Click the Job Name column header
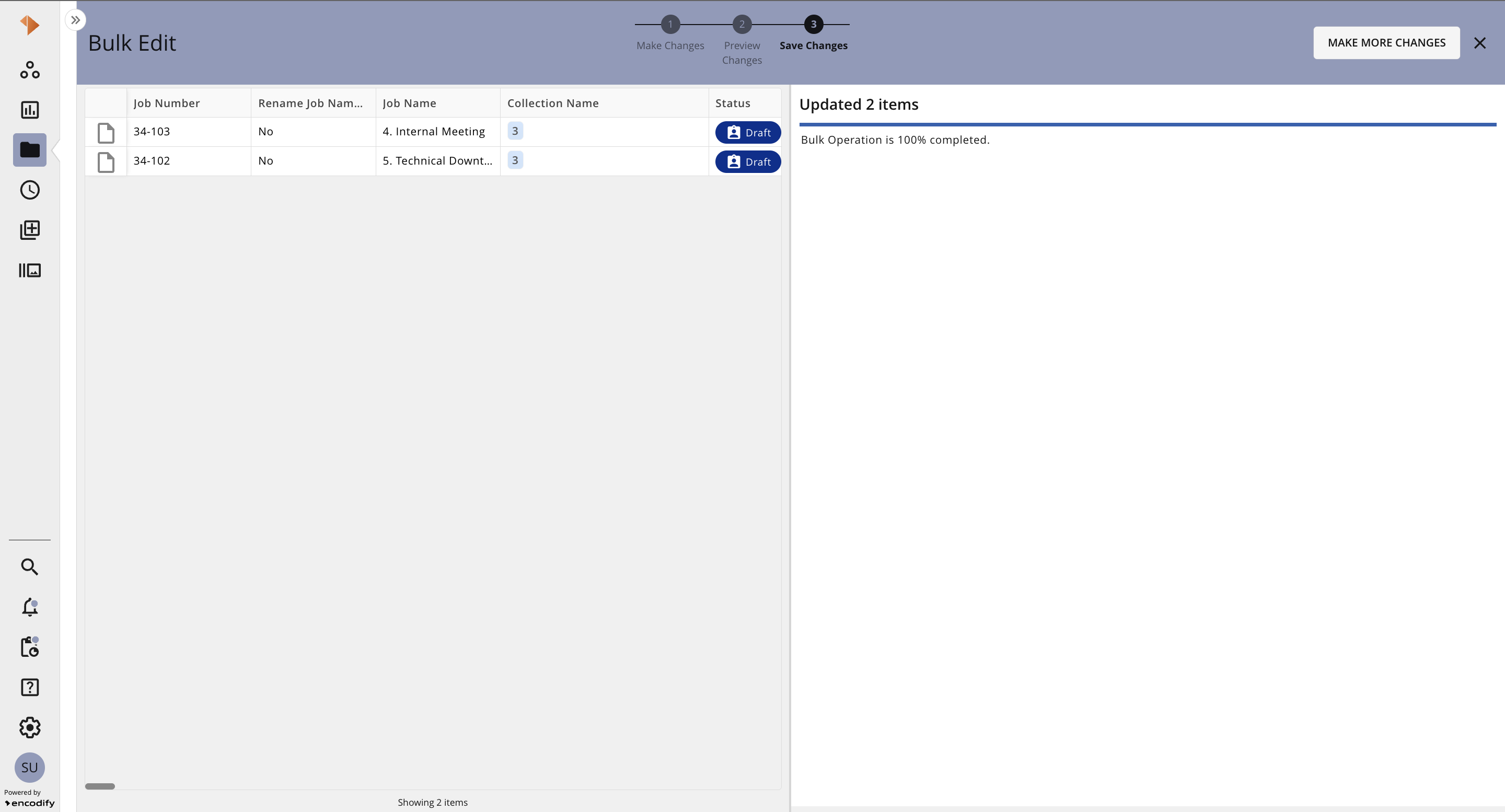The height and width of the screenshot is (812, 1505). [438, 103]
